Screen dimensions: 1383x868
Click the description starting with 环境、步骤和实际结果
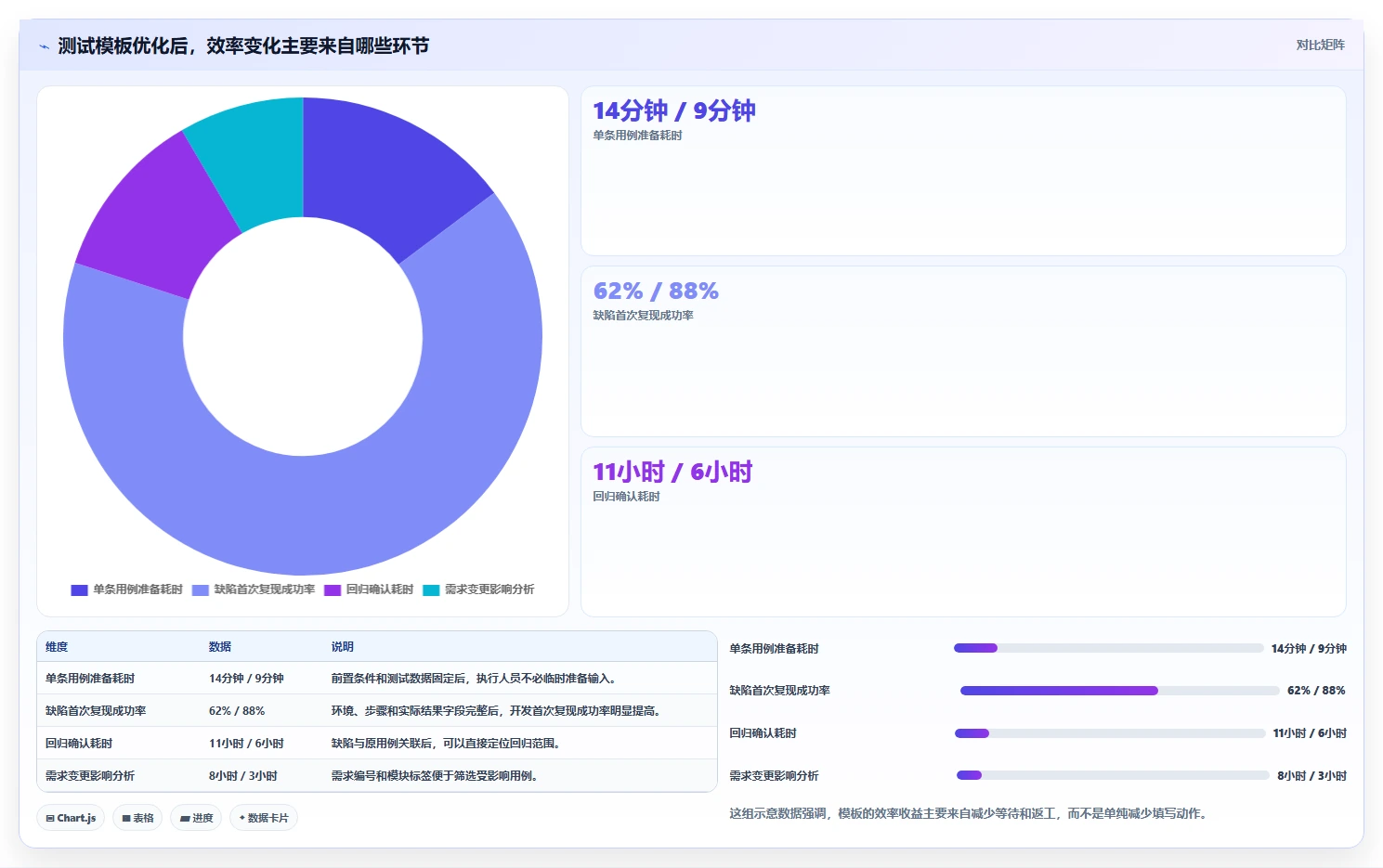pos(498,711)
